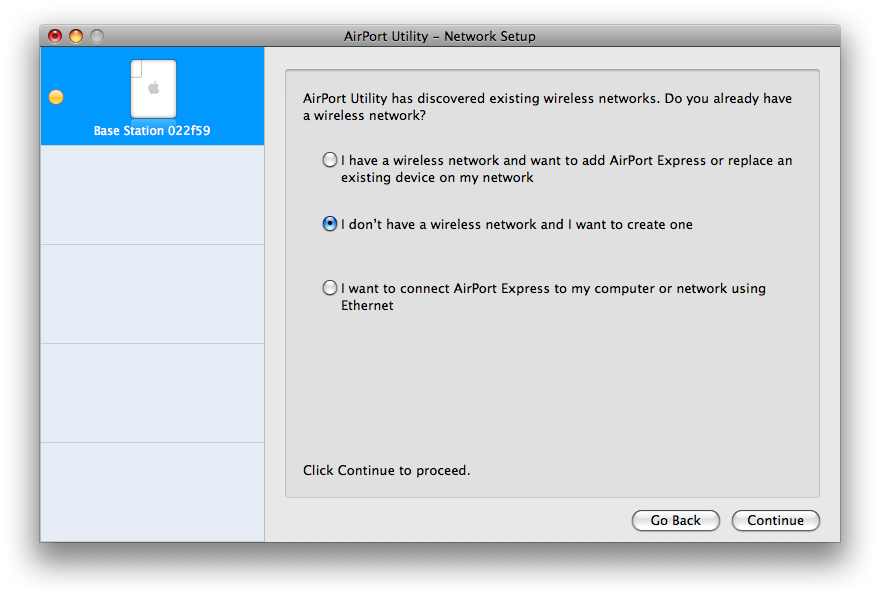
Task: Select the "Base Station 022f59" label
Action: [152, 131]
